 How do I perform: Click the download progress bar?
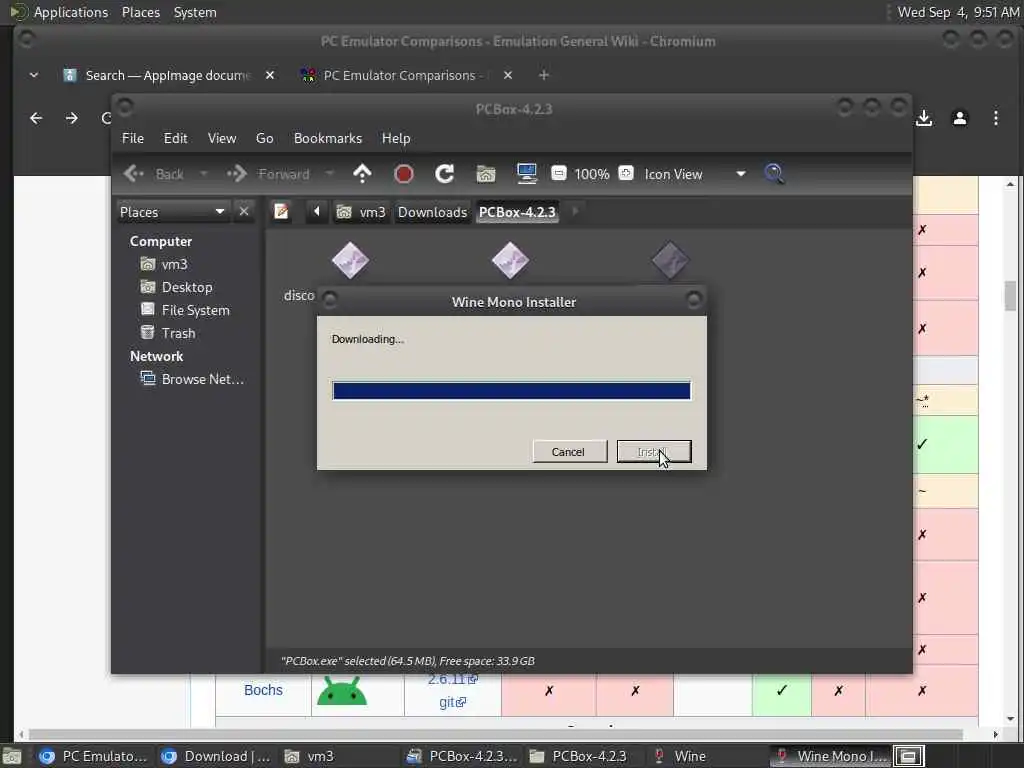tap(511, 391)
